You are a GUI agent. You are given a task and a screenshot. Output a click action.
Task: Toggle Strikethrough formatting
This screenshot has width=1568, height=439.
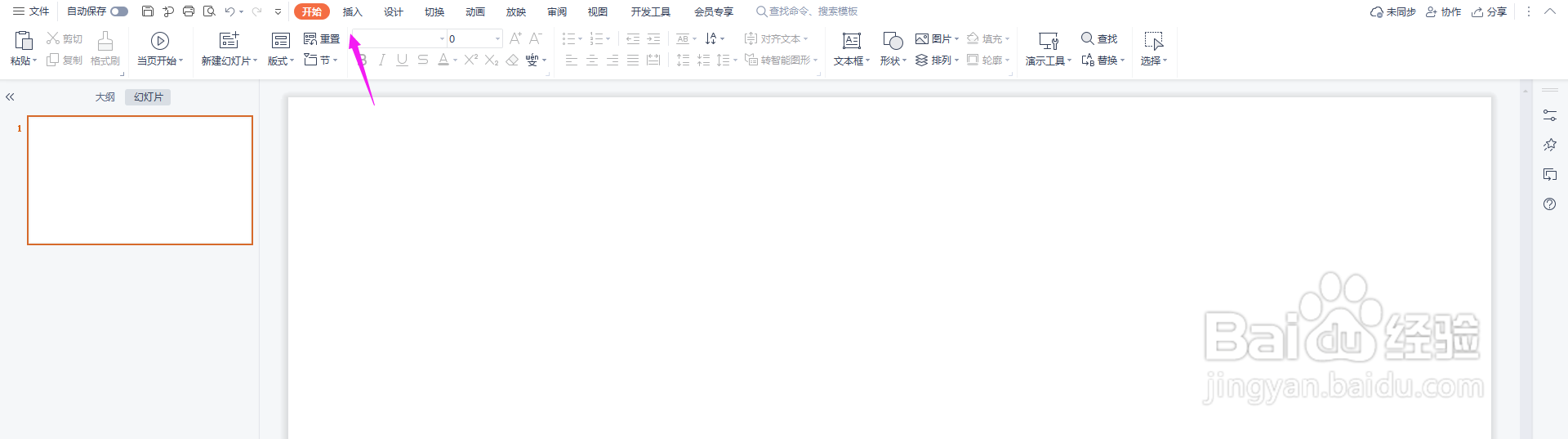pyautogui.click(x=422, y=60)
